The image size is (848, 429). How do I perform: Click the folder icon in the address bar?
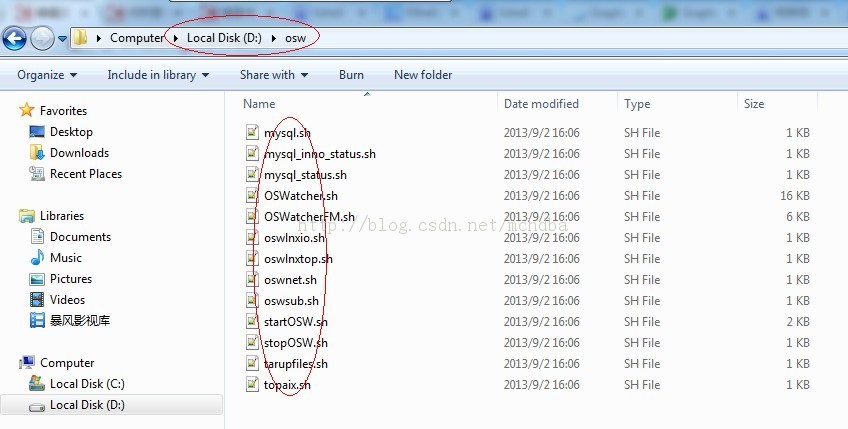81,38
